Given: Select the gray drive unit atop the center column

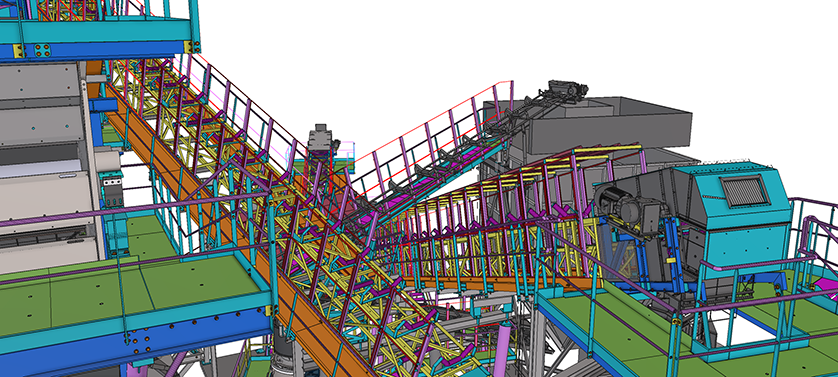Looking at the screenshot, I should [x=322, y=137].
